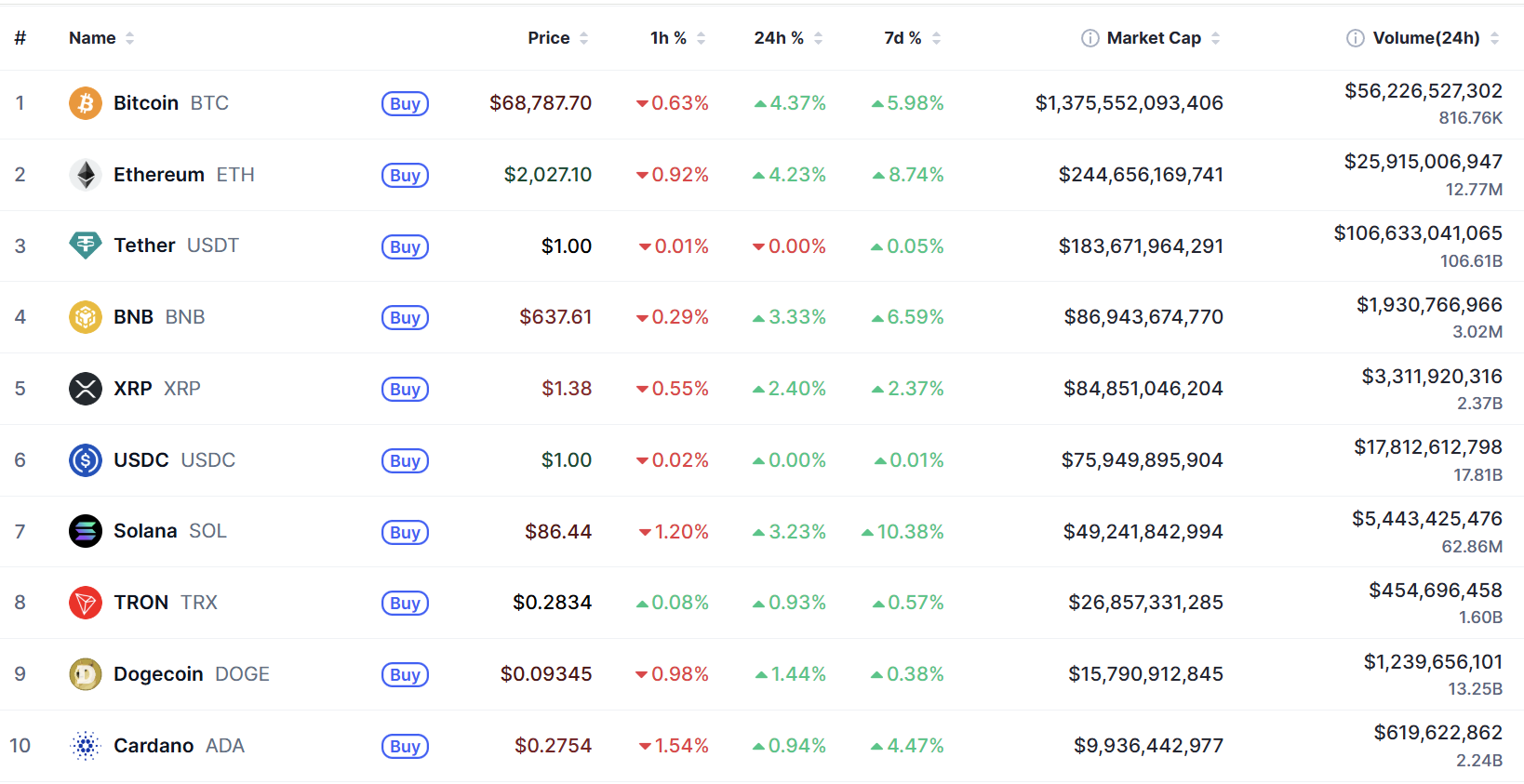
Task: Click Bitcoin market cap $1,375,552,093,406
Action: tap(1130, 103)
